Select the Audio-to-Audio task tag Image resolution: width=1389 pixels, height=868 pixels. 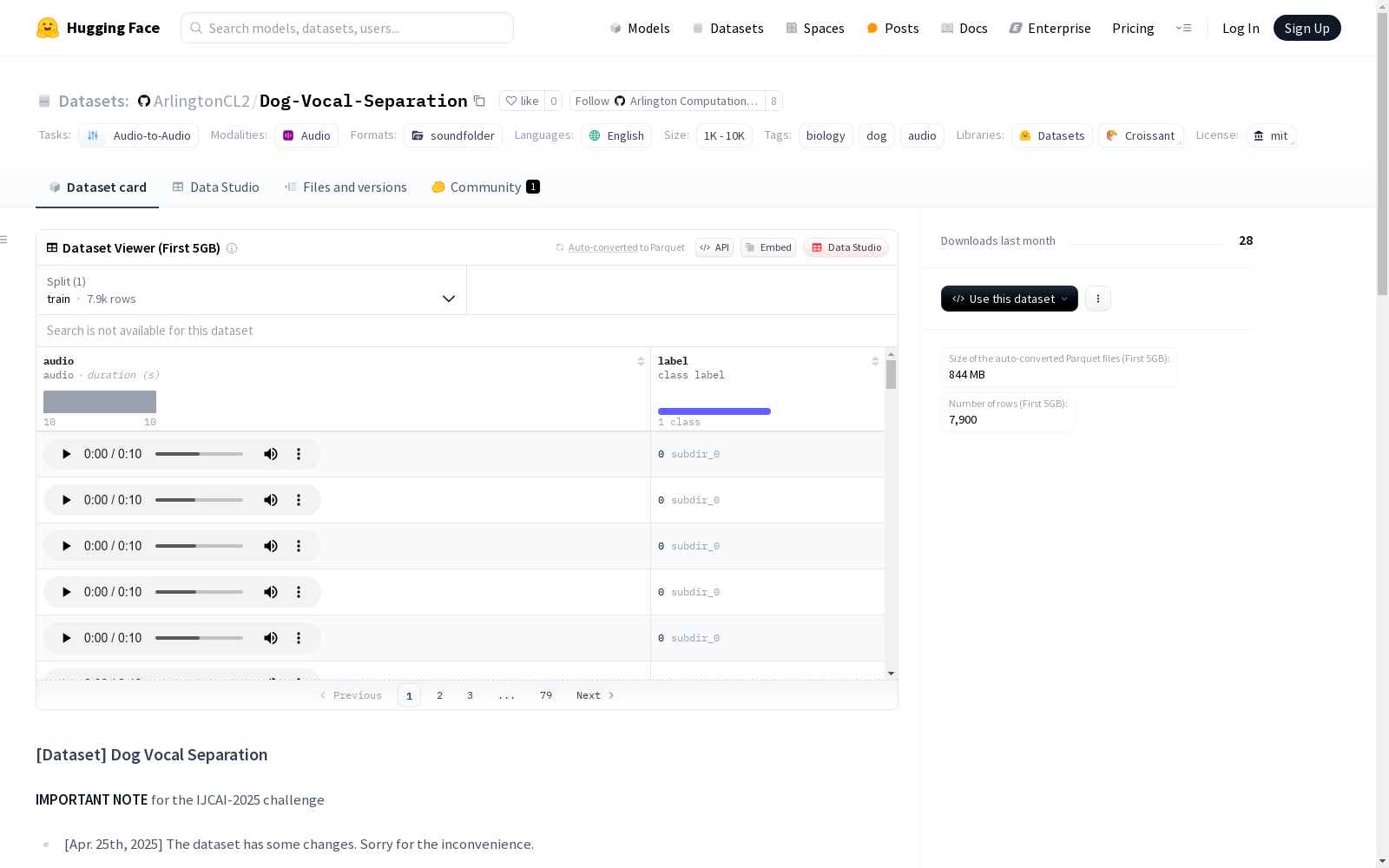tap(139, 135)
